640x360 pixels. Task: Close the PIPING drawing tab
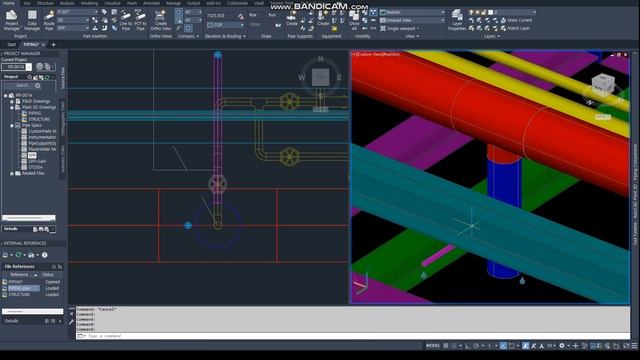click(43, 44)
